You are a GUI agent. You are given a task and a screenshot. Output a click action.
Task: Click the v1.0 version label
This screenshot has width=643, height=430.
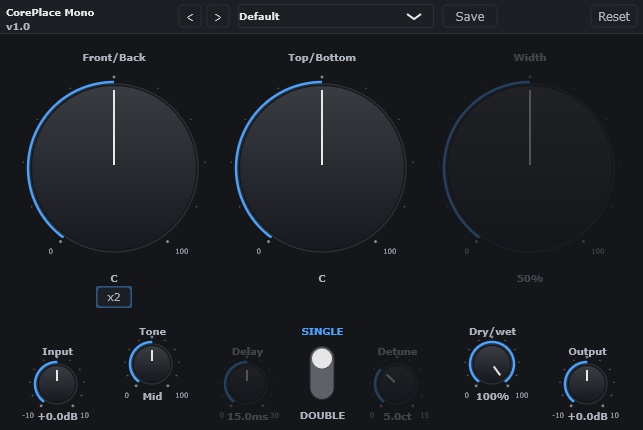pyautogui.click(x=18, y=27)
